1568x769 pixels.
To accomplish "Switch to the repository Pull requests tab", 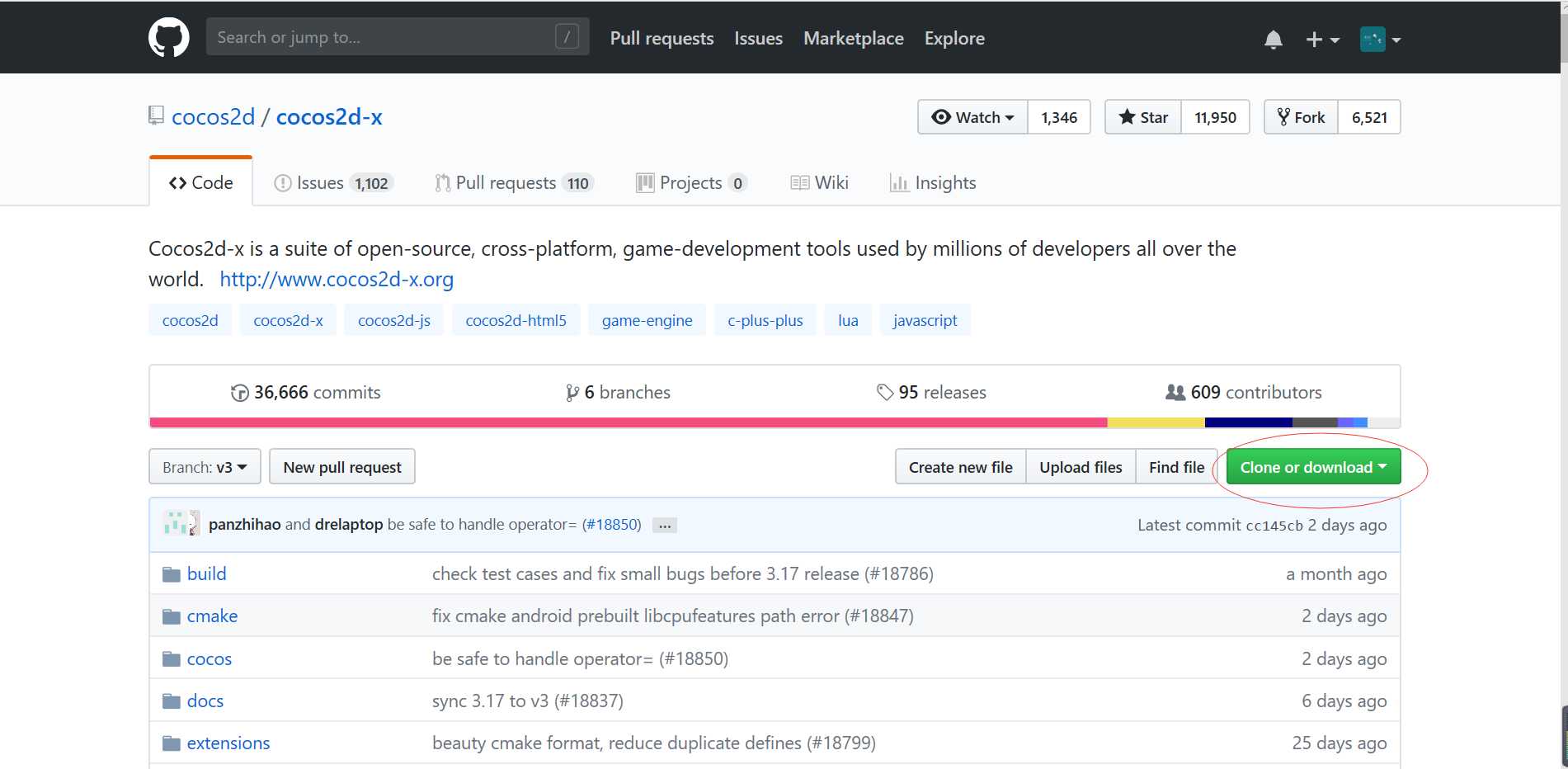I will pos(514,182).
